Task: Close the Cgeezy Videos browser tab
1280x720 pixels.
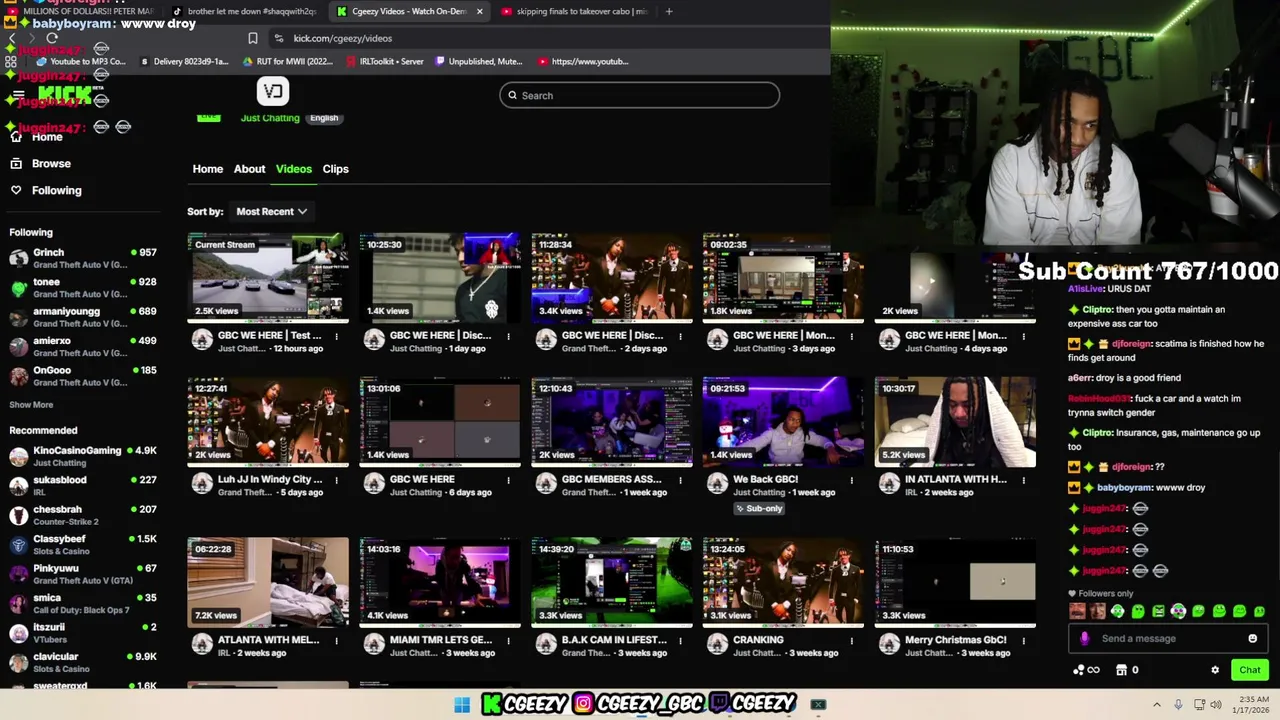Action: 480,11
